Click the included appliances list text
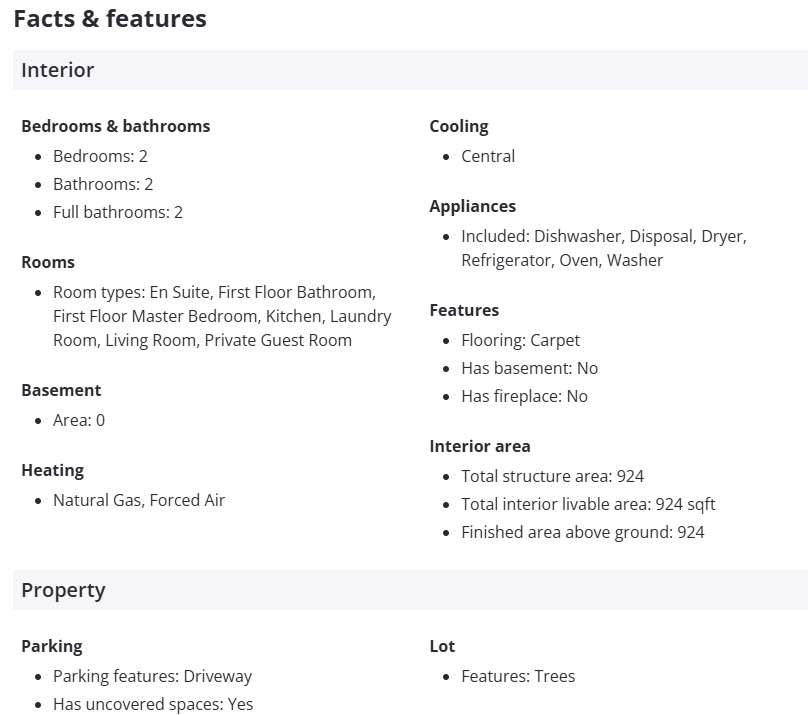 tap(603, 248)
